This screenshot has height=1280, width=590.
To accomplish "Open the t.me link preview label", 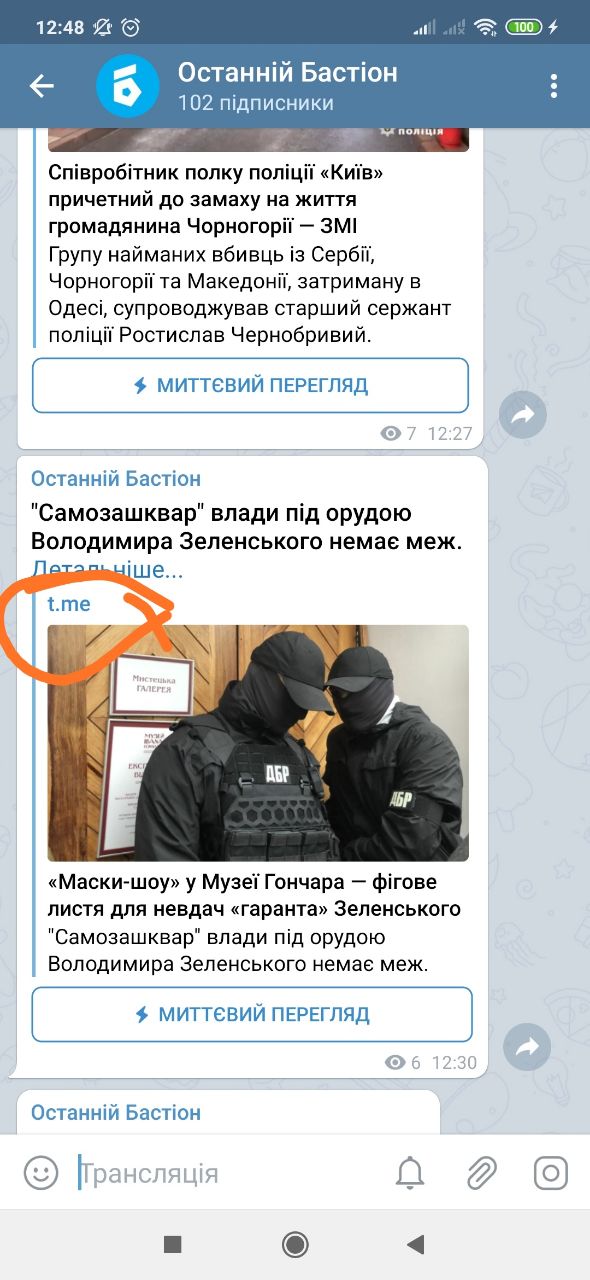I will [x=69, y=603].
